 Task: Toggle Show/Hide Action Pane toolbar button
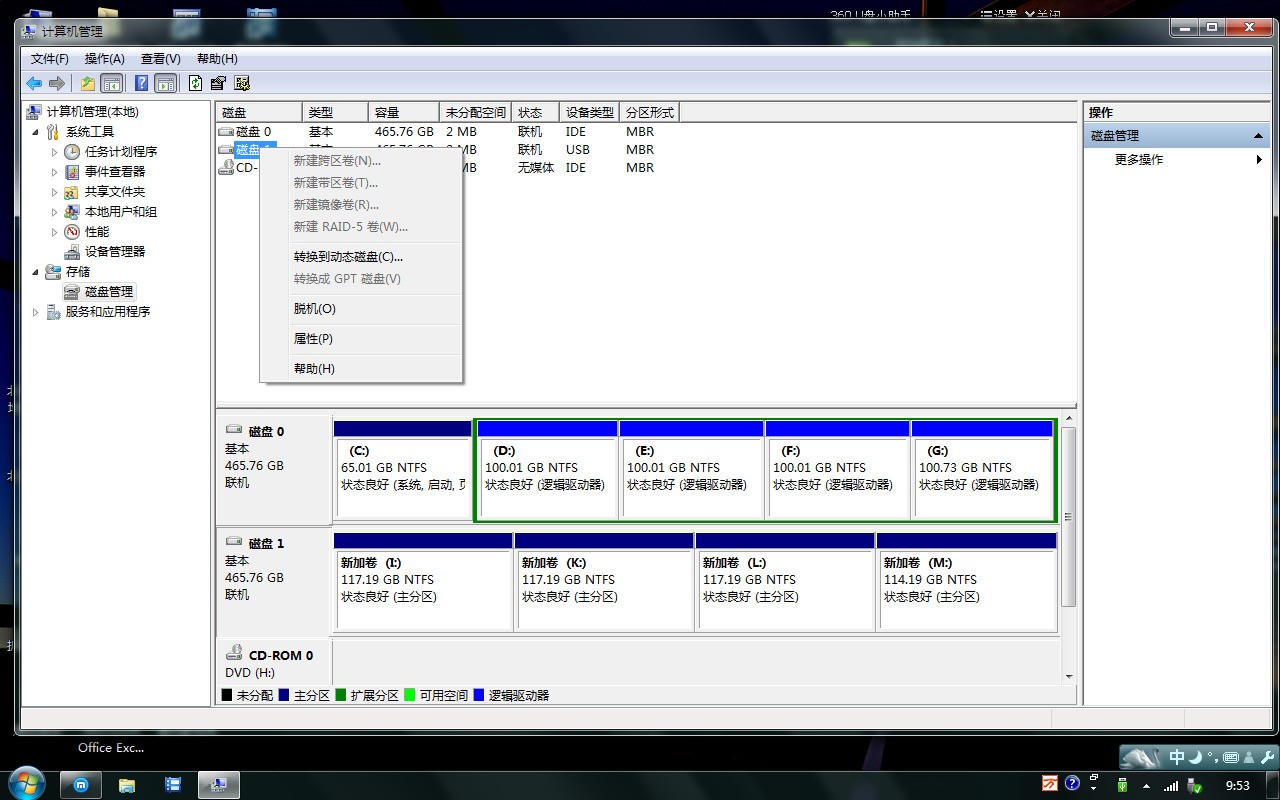click(x=166, y=84)
